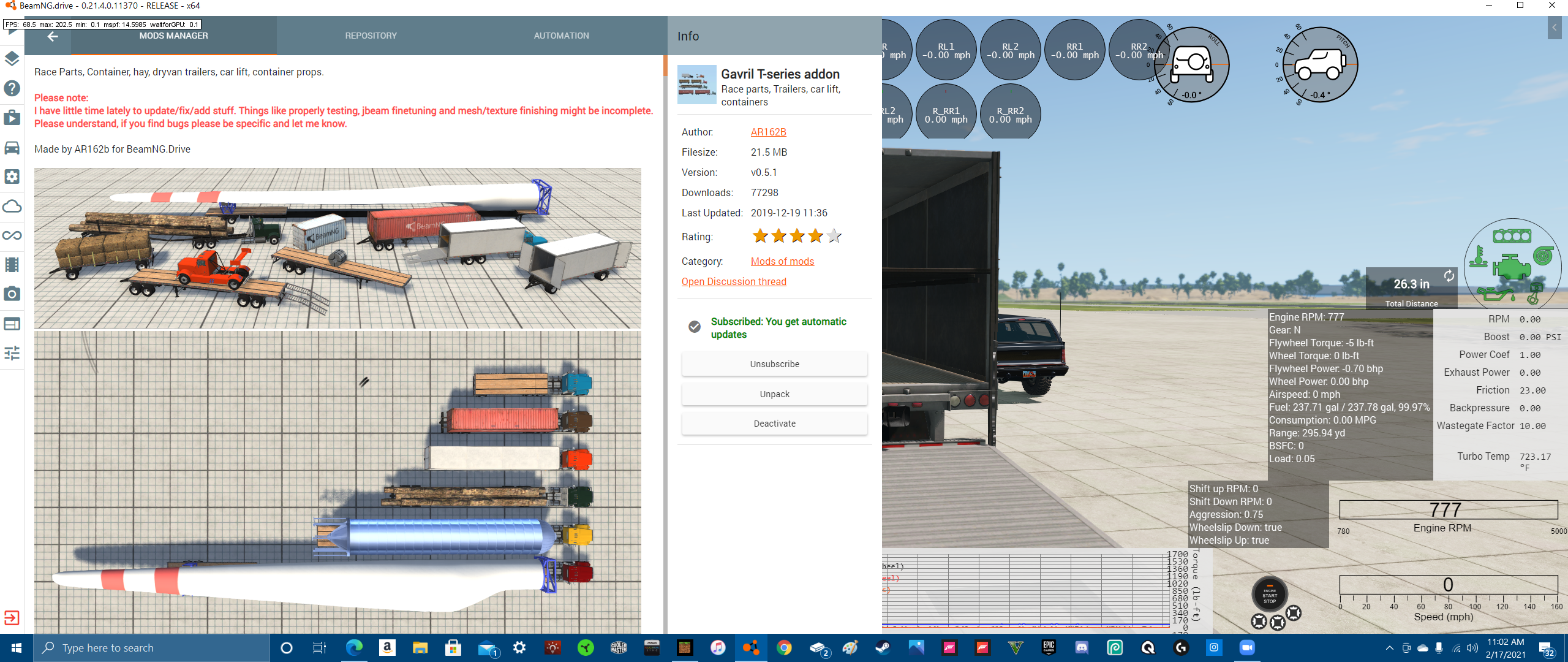The width and height of the screenshot is (1568, 662).
Task: Click the Roll angle gauge
Action: [1191, 65]
